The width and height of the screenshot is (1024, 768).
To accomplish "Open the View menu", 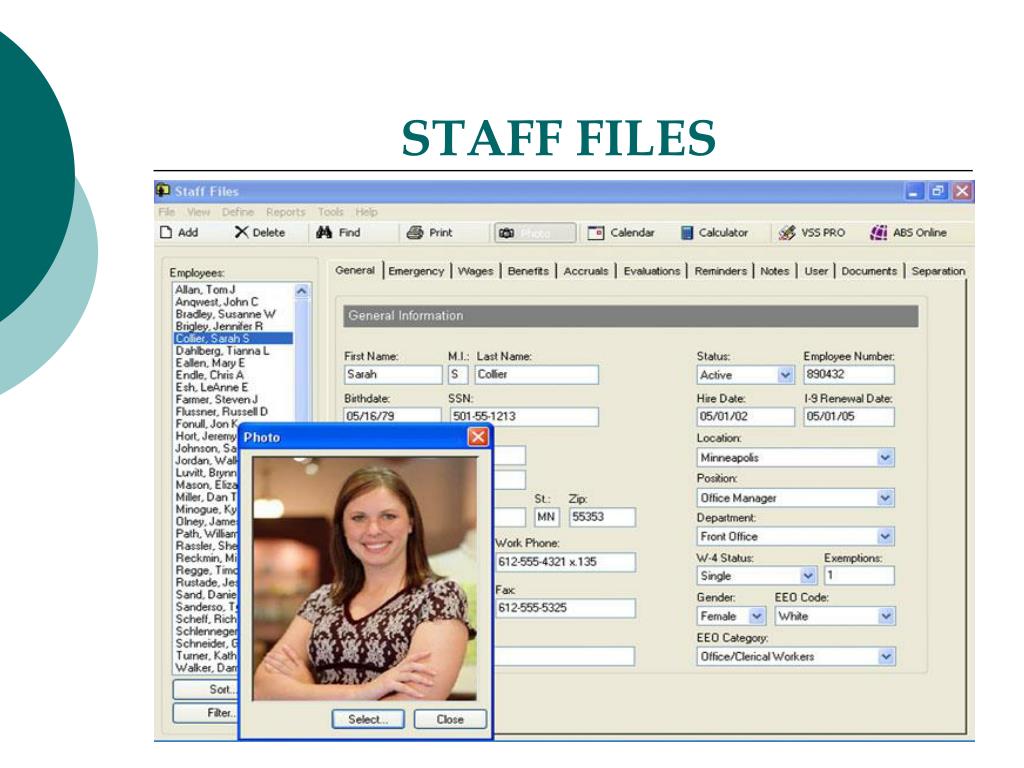I will click(199, 212).
